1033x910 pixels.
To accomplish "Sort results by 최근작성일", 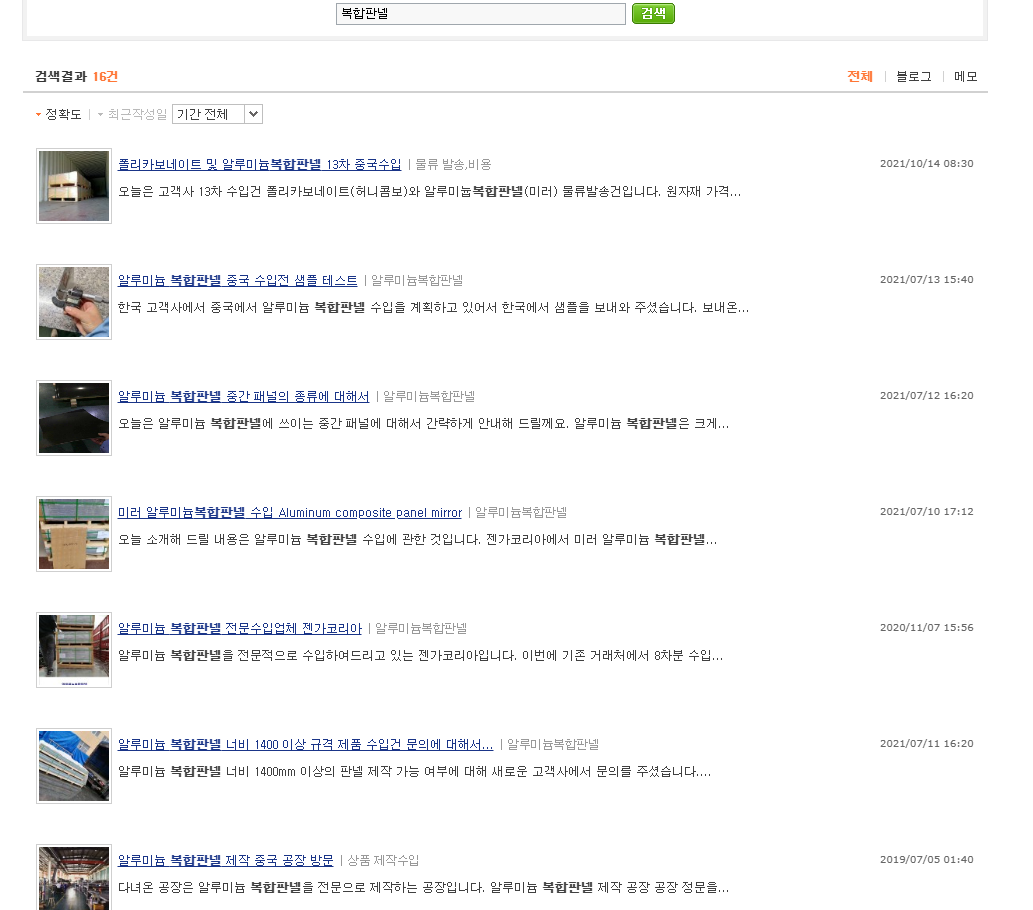I will 137,115.
